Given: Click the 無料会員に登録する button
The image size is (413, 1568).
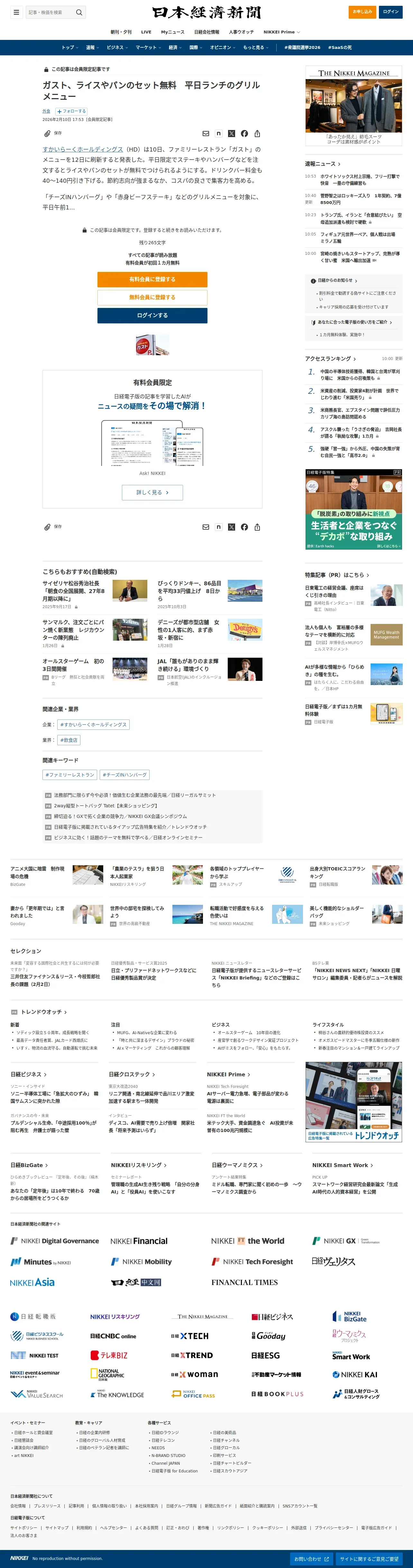Looking at the screenshot, I should tap(152, 298).
